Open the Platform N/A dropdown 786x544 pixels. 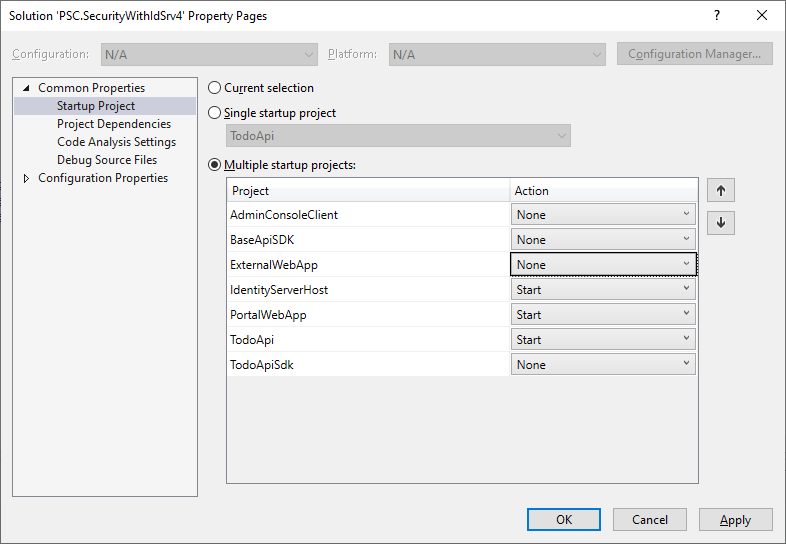497,54
